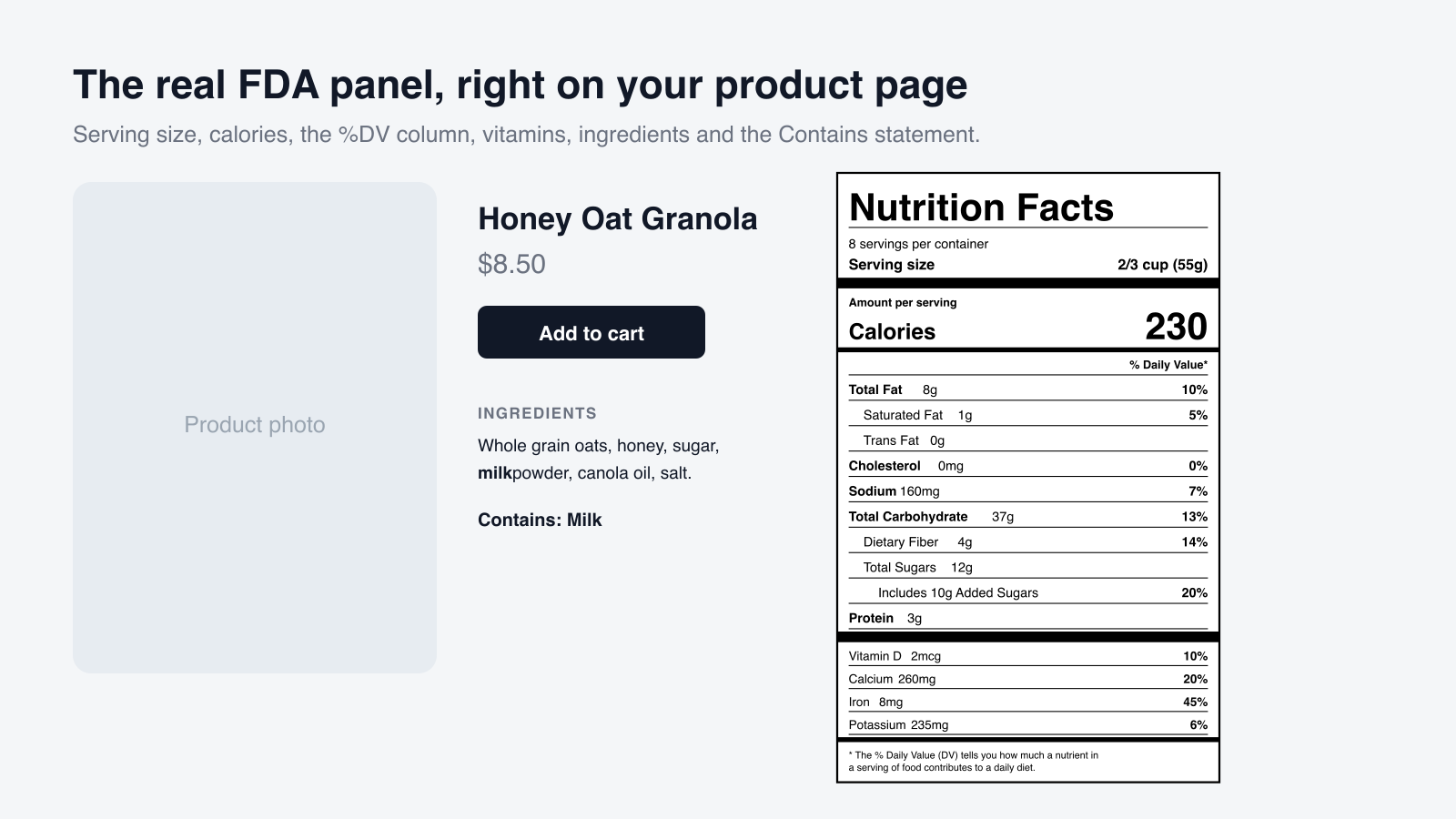Select the Total Fat 8g row
The image size is (1456, 819).
(1028, 389)
